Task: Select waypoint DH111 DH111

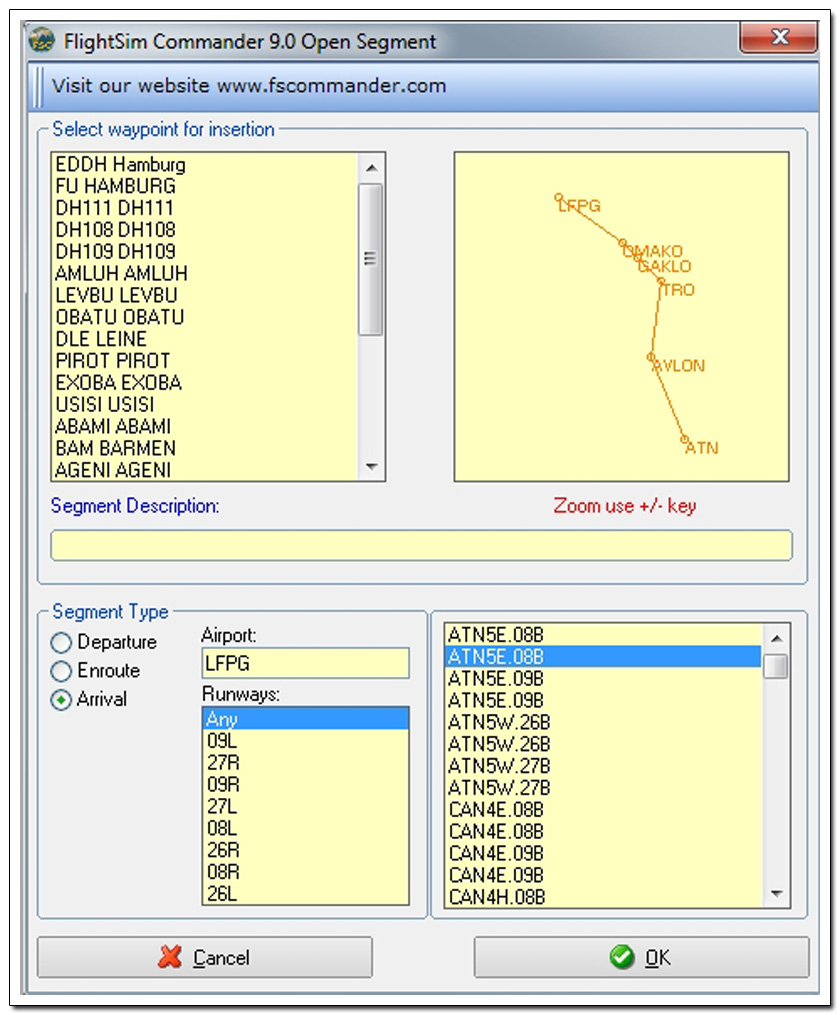Action: click(x=204, y=208)
